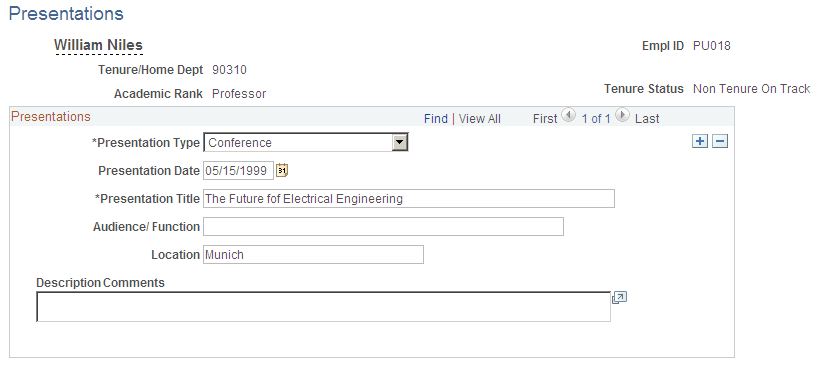Select View All presentations

[479, 119]
